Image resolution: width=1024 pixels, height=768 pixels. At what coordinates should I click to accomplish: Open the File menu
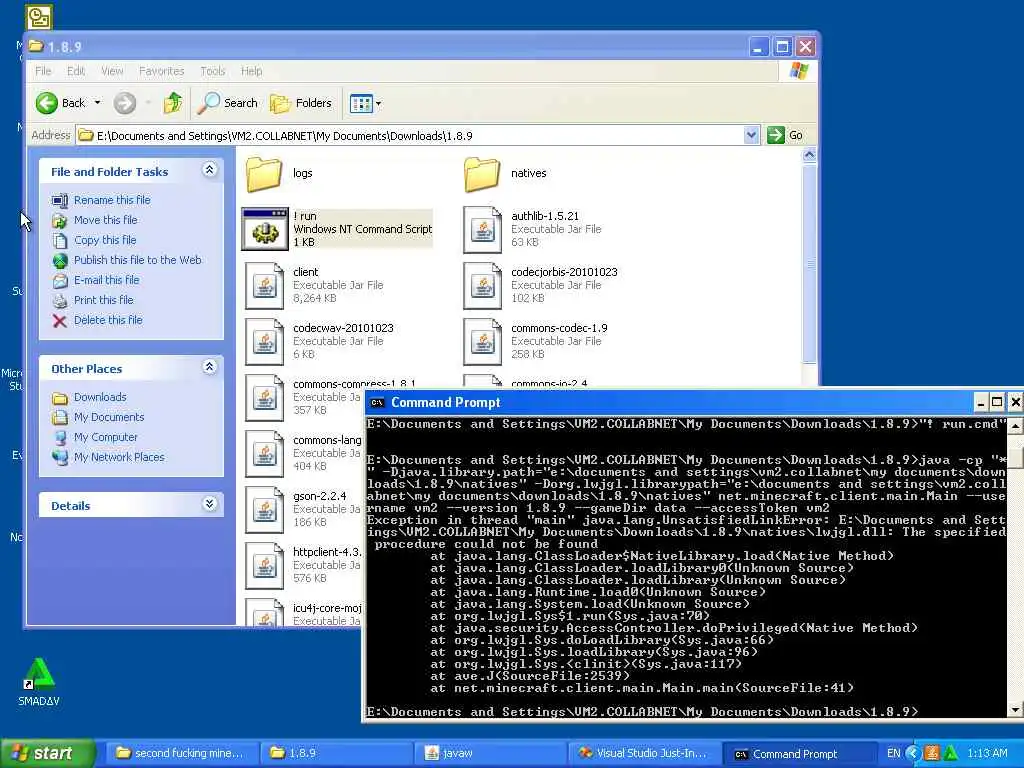[43, 71]
